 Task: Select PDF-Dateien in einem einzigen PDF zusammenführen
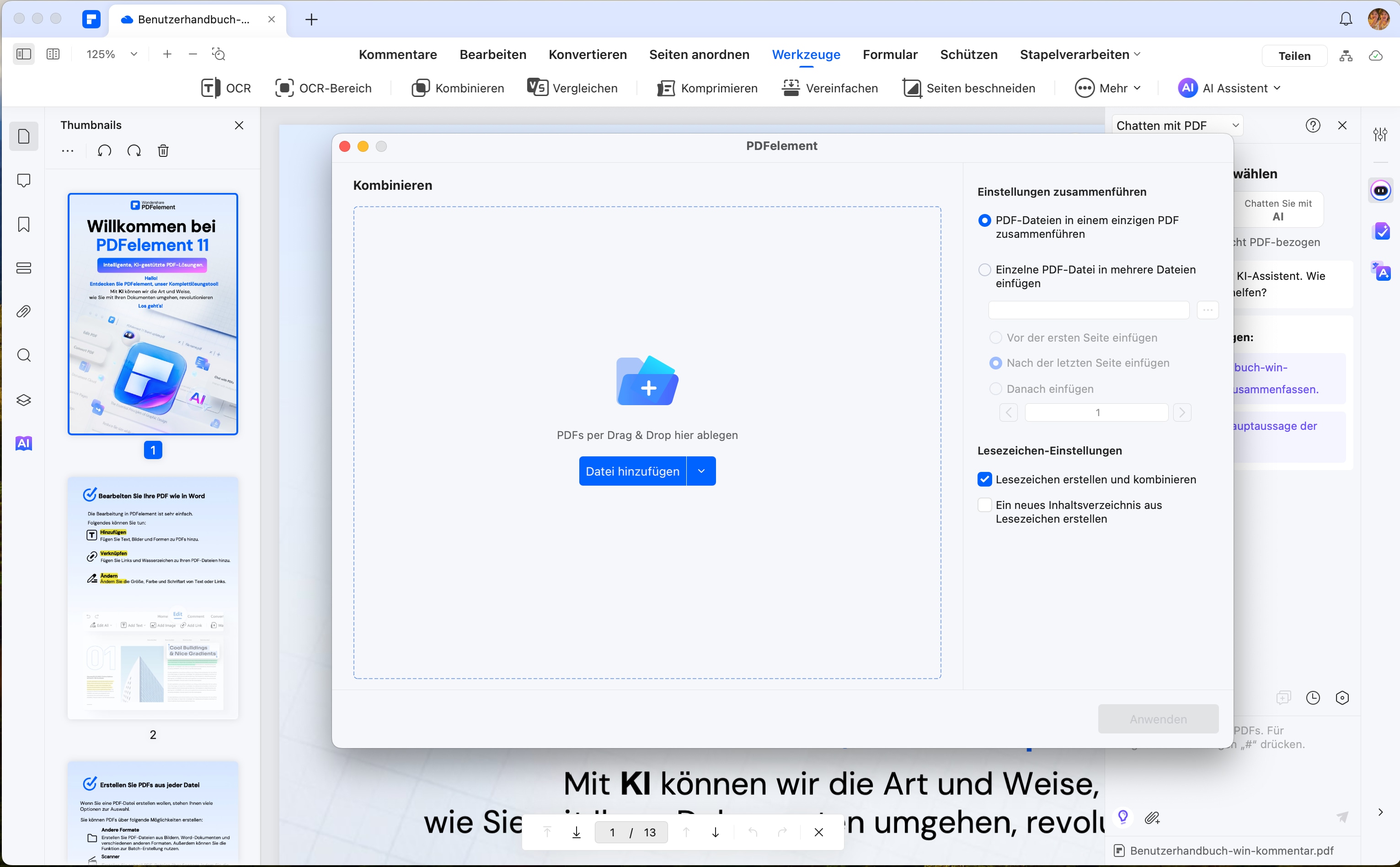tap(984, 220)
